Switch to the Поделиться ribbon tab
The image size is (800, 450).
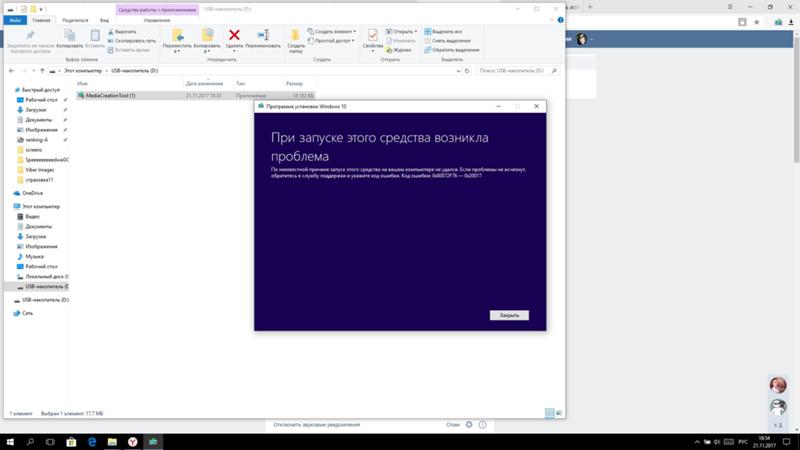click(x=75, y=20)
